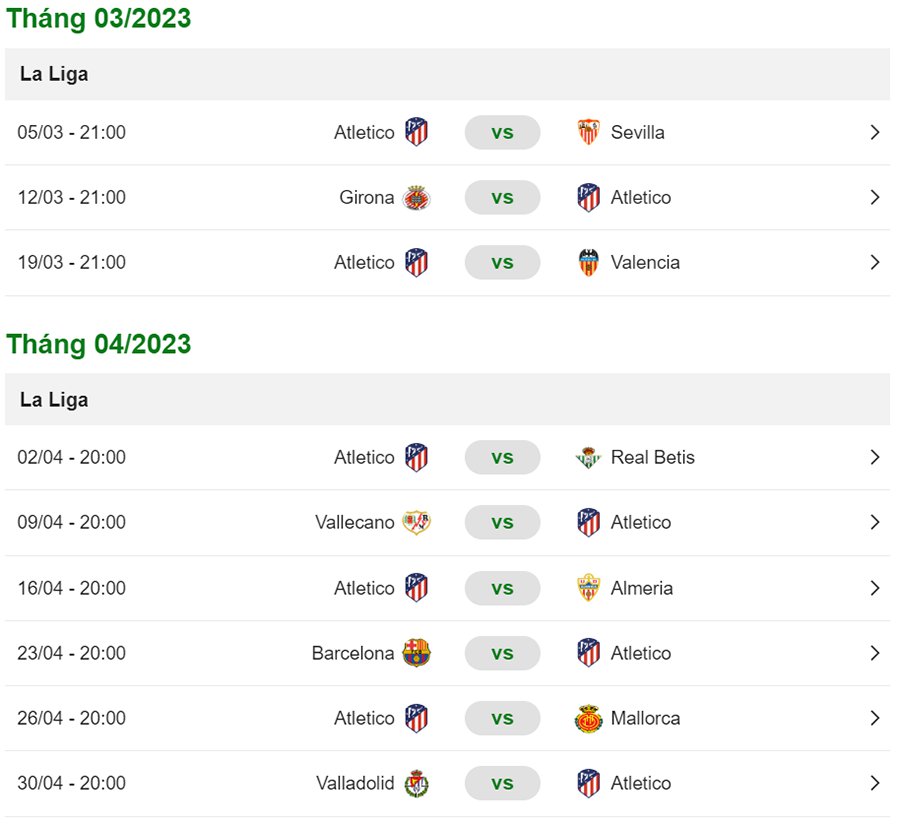The width and height of the screenshot is (900, 824).
Task: Click the Real Betis club crest
Action: [589, 458]
